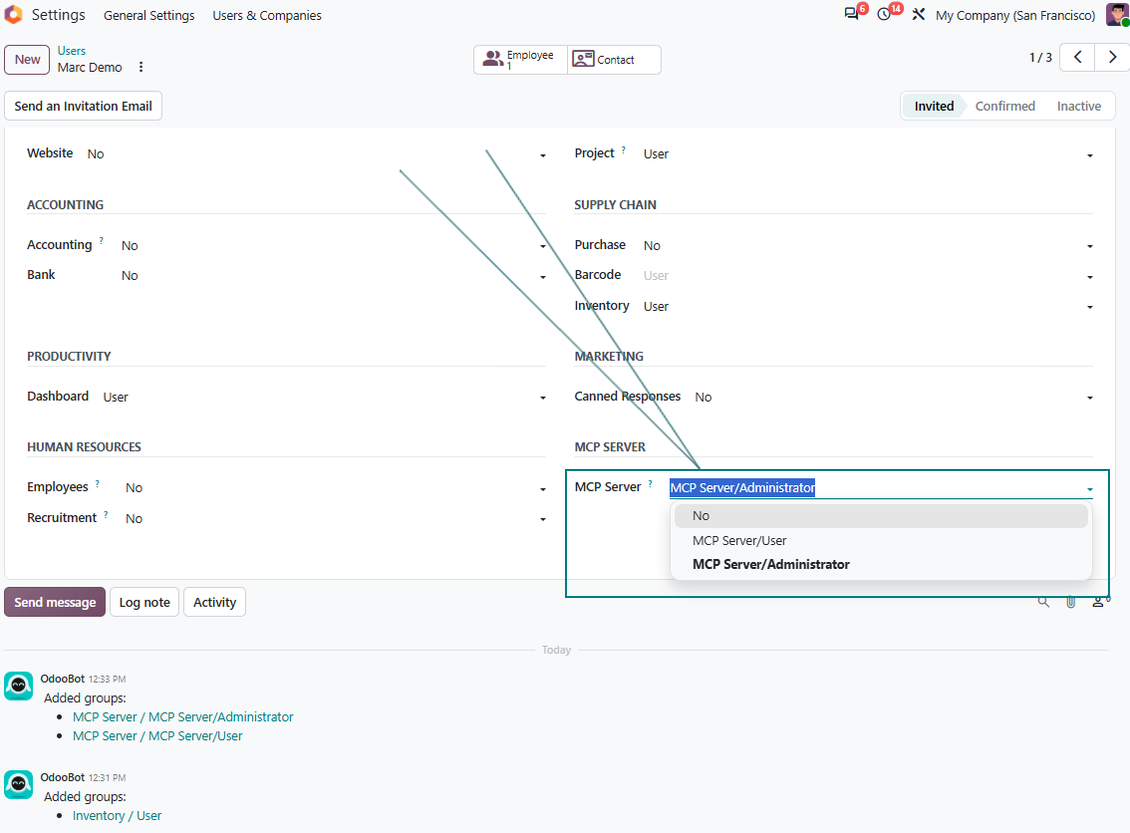1130x833 pixels.
Task: Switch company via My Company (San Francisco)
Action: (x=1015, y=15)
